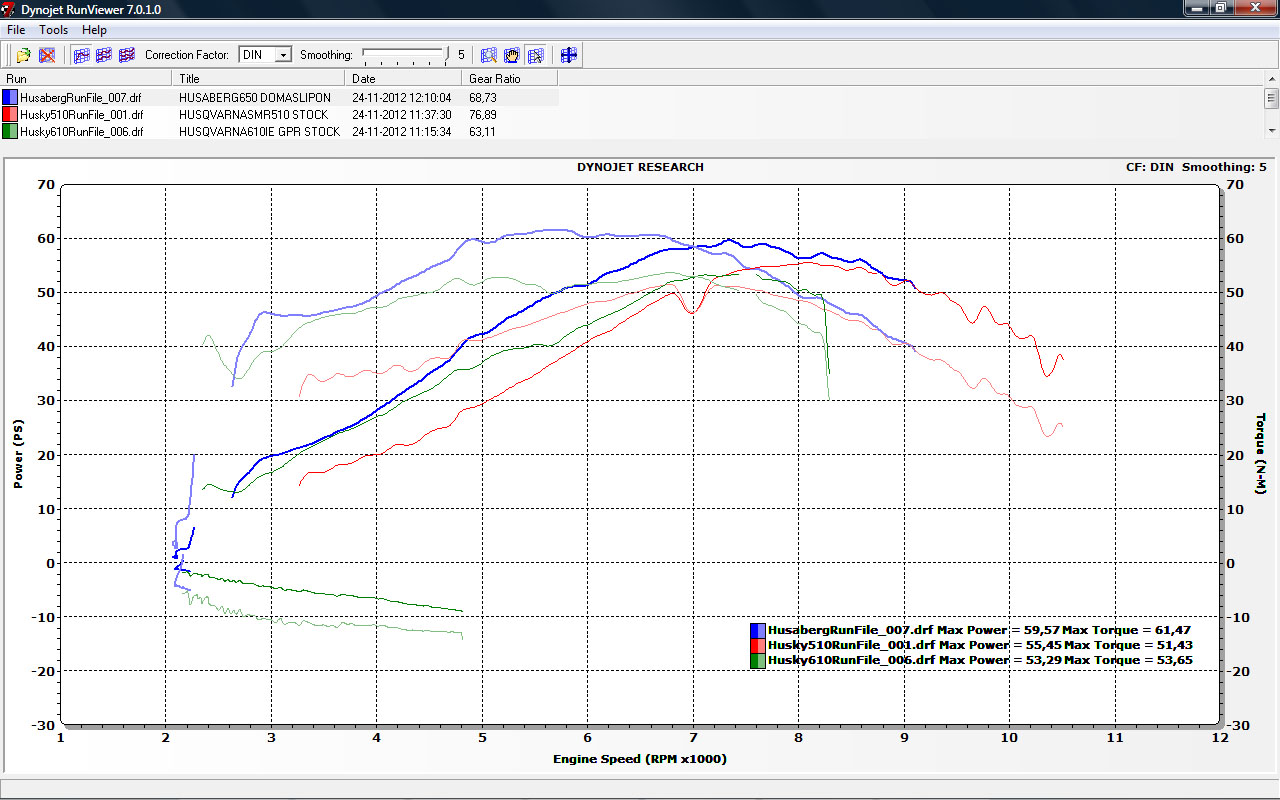Sort by the Gear Ratio column header
Image resolution: width=1280 pixels, height=800 pixels.
[510, 78]
